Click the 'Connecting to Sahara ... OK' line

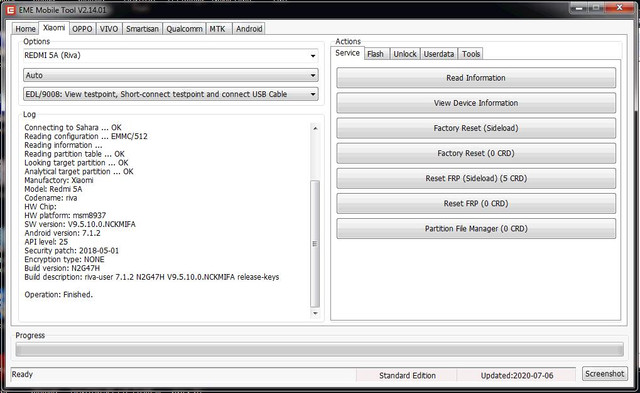73,128
